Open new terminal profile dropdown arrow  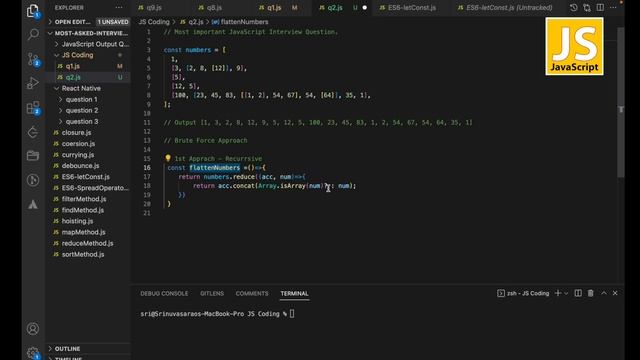[x=566, y=293]
